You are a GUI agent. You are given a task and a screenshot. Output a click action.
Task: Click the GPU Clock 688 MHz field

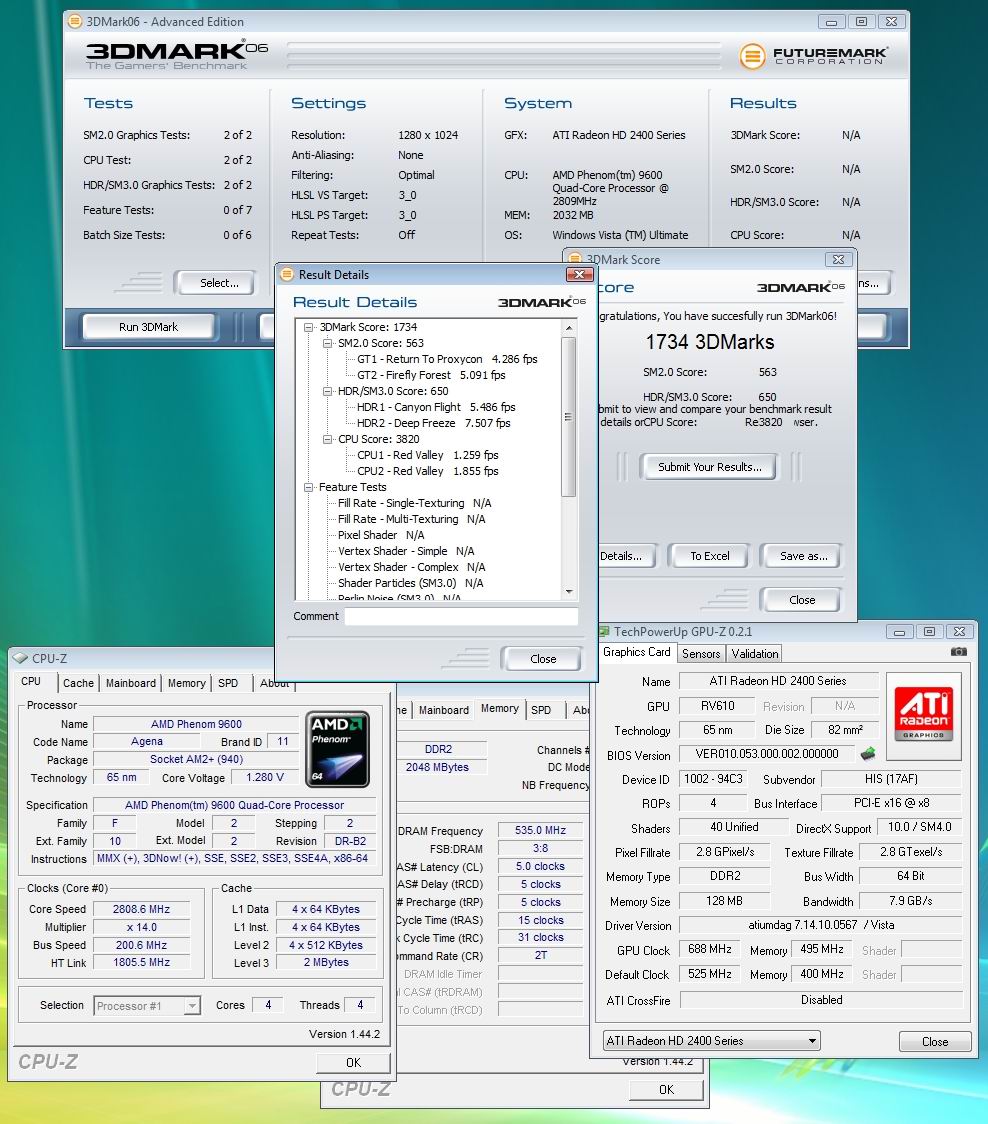pos(709,949)
